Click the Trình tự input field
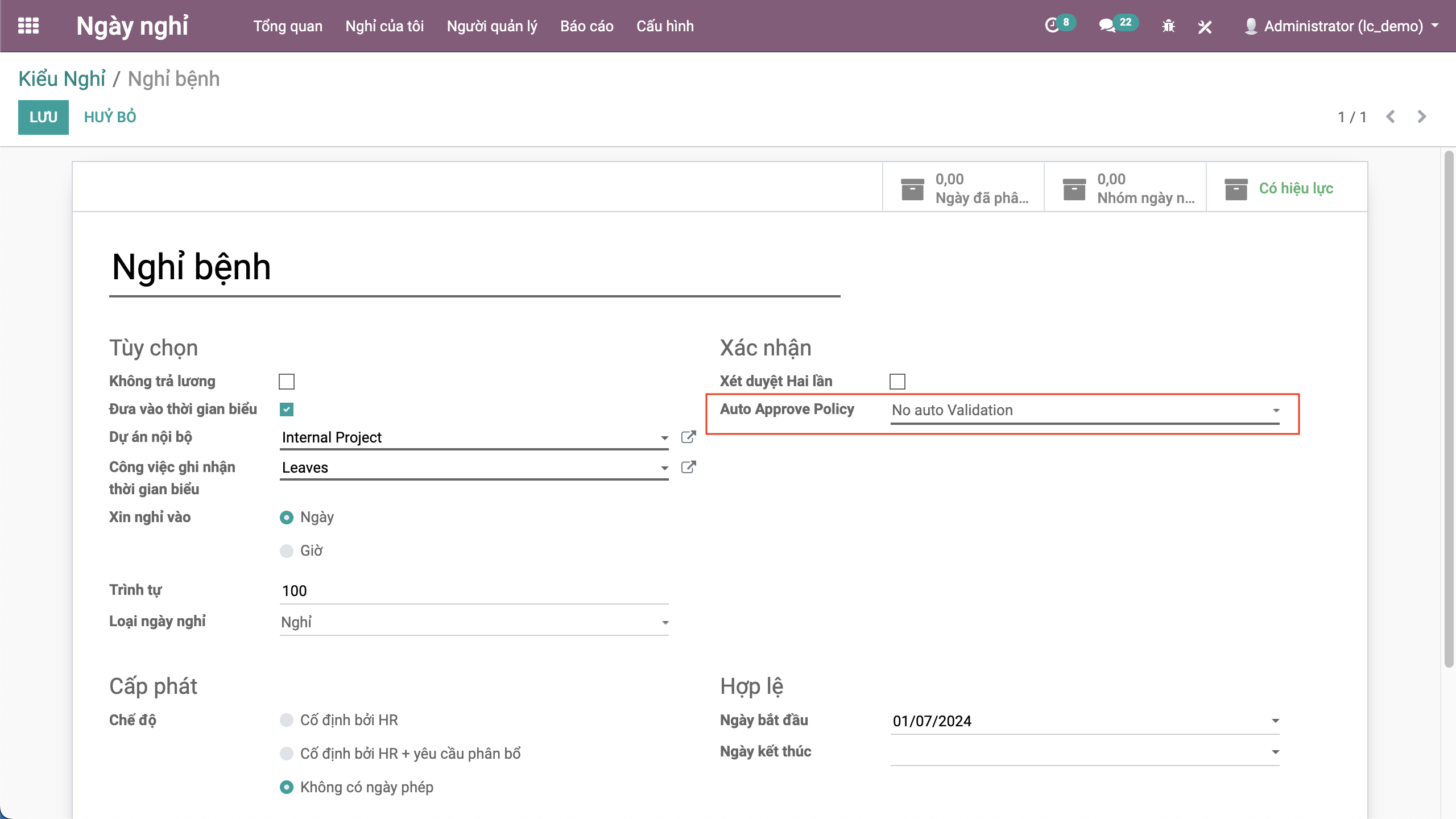 (x=473, y=590)
